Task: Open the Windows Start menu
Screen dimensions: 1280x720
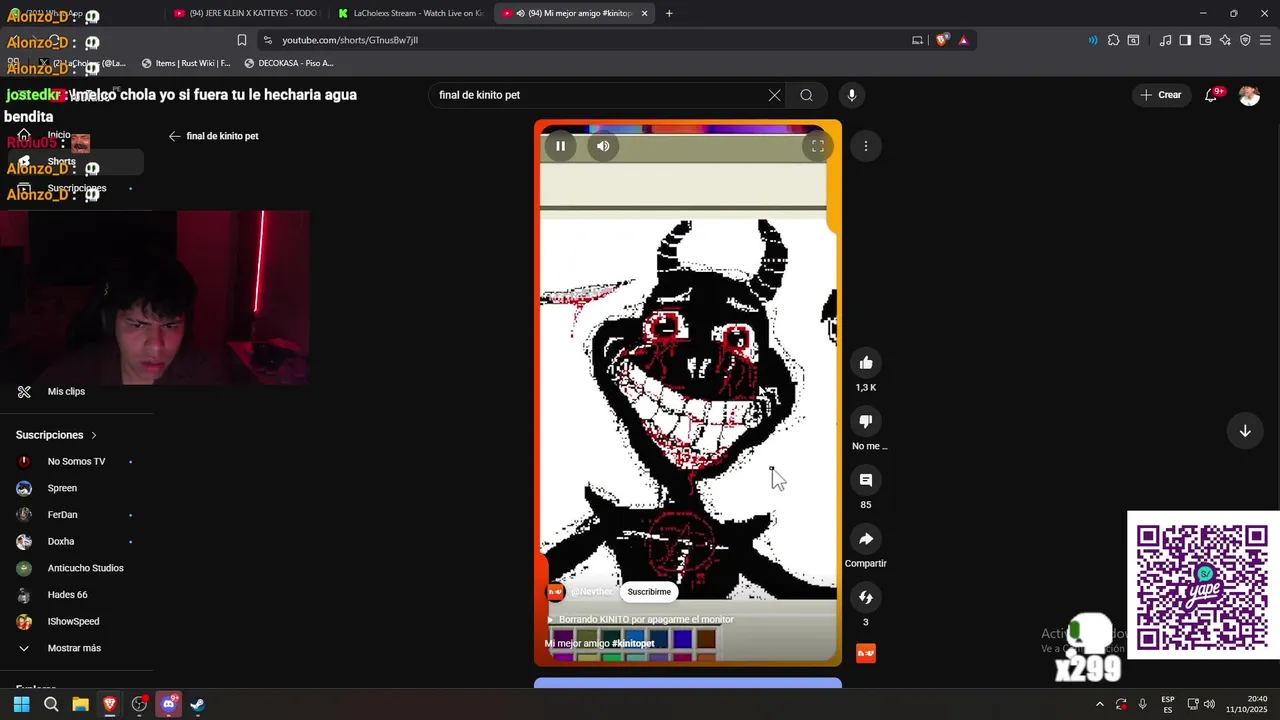Action: pos(21,704)
